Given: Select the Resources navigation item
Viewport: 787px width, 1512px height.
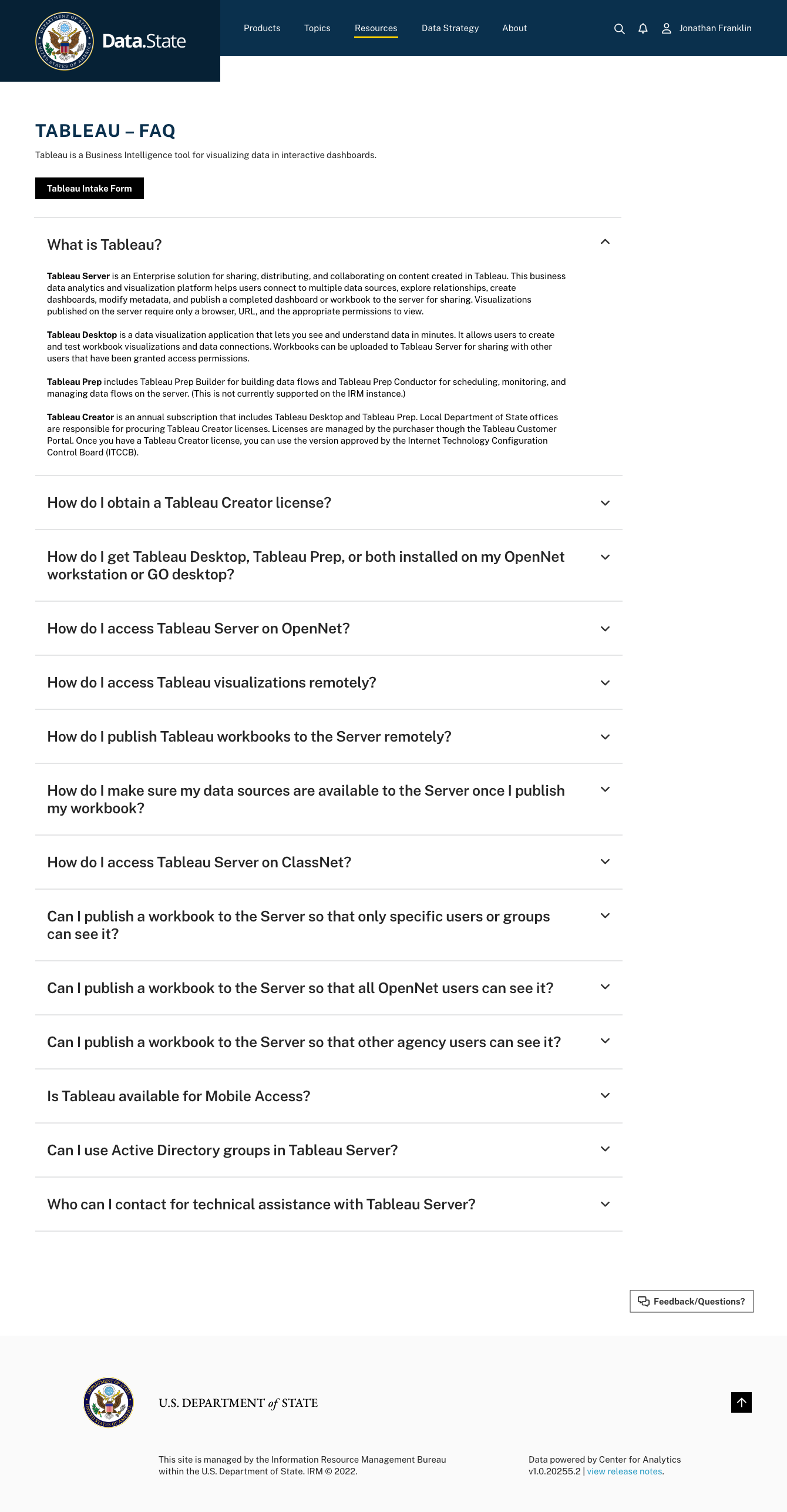Looking at the screenshot, I should 376,28.
